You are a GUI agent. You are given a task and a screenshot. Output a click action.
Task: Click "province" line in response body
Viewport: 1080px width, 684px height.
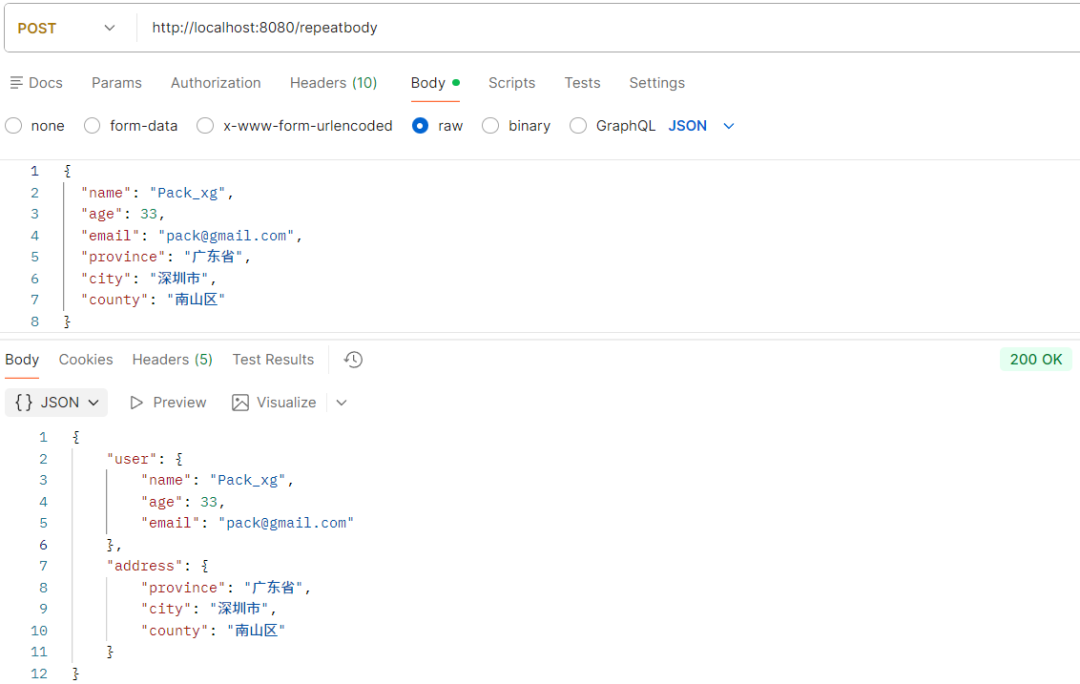(x=226, y=588)
